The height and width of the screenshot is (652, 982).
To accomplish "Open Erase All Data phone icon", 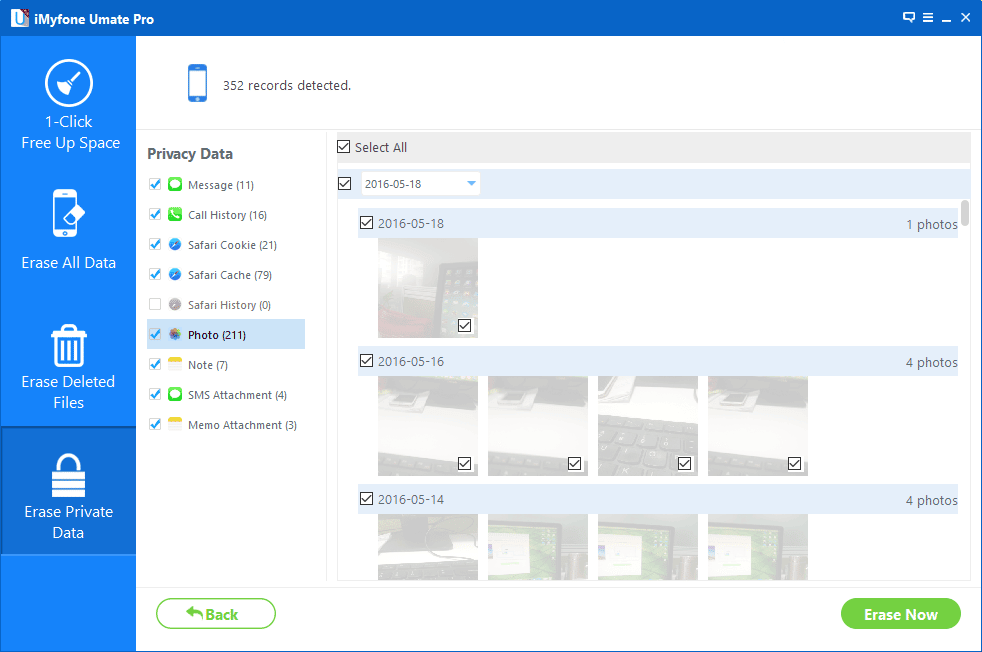I will pyautogui.click(x=68, y=214).
